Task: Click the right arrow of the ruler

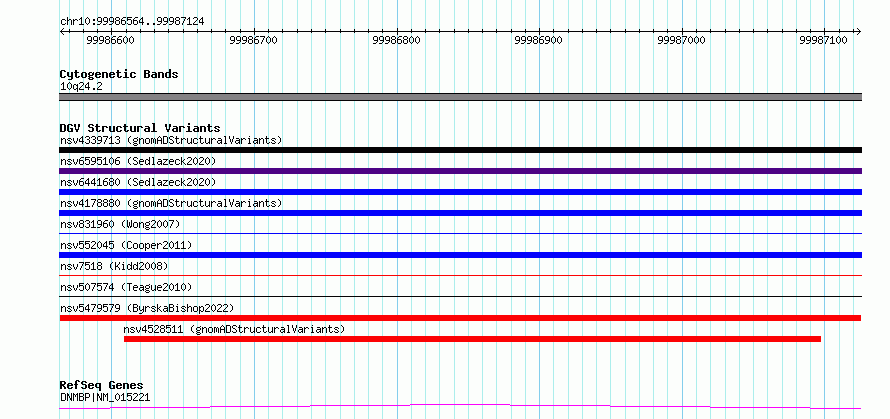Action: coord(858,31)
